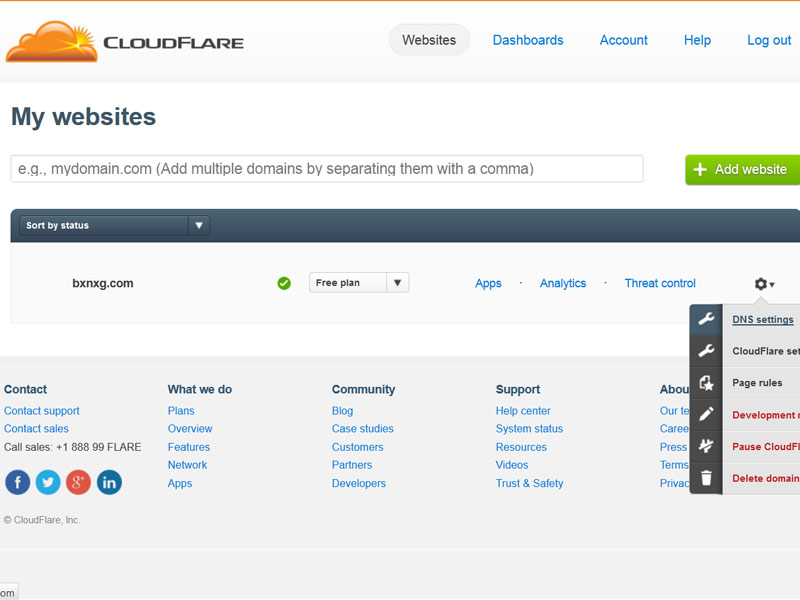Image resolution: width=800 pixels, height=600 pixels.
Task: Choose CloudFlare settings from the gear menu
Action: pyautogui.click(x=766, y=351)
